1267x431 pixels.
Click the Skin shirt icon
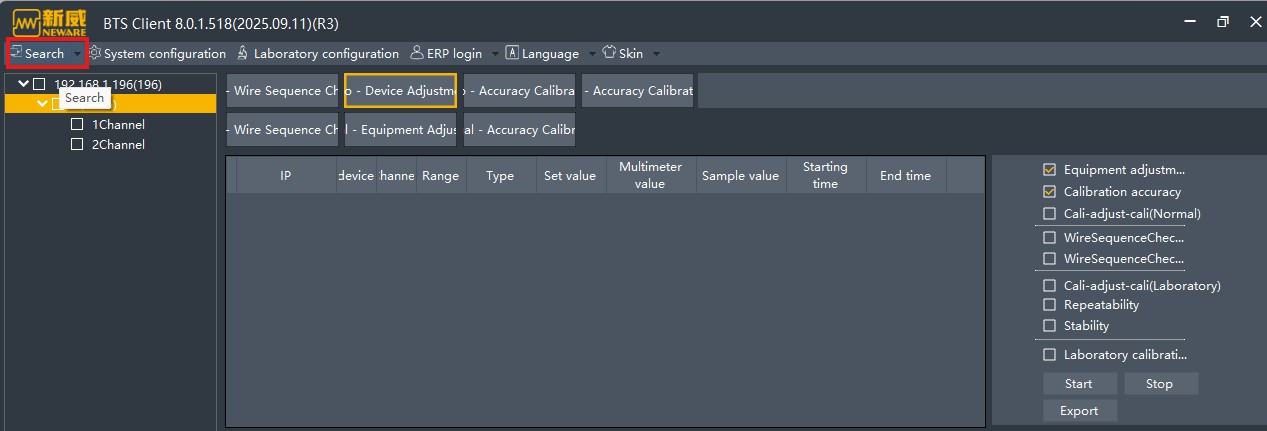point(608,53)
